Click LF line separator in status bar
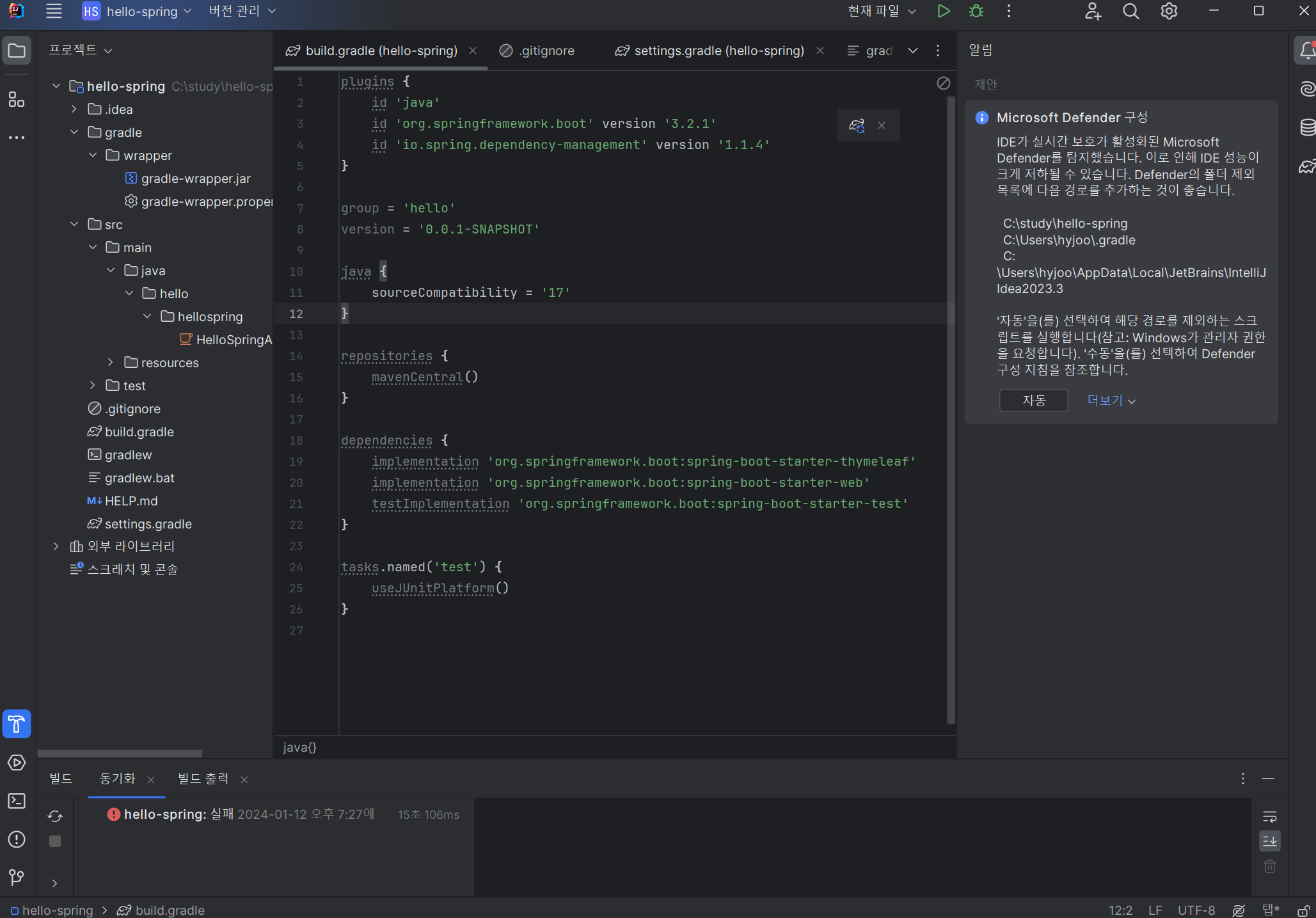The width and height of the screenshot is (1316, 918). [1155, 910]
